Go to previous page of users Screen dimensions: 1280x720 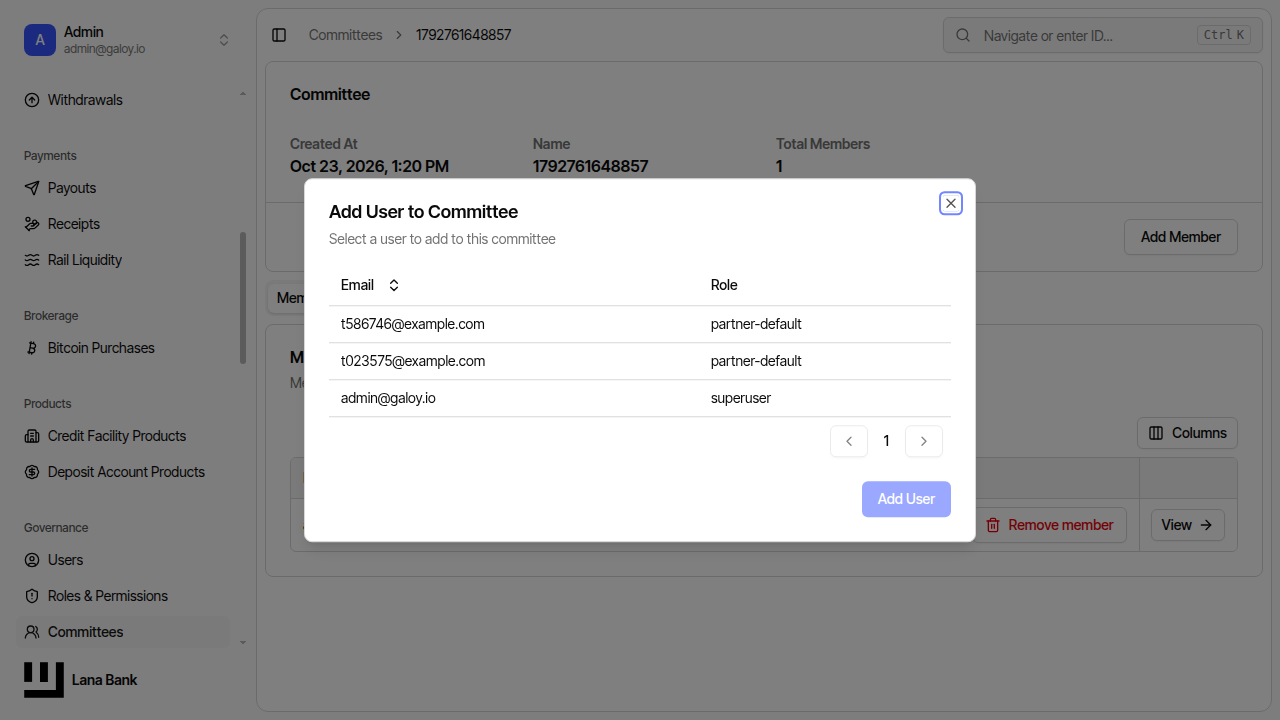[849, 441]
